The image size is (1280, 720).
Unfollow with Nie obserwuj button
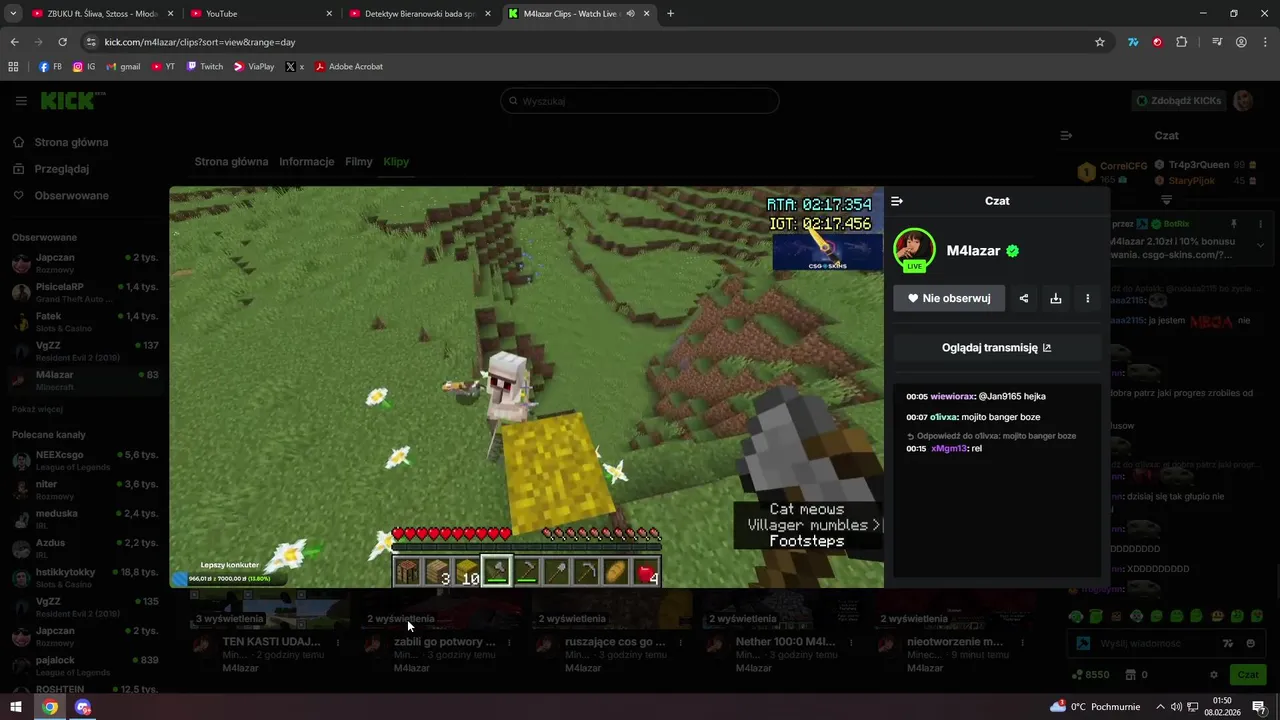[x=949, y=298]
